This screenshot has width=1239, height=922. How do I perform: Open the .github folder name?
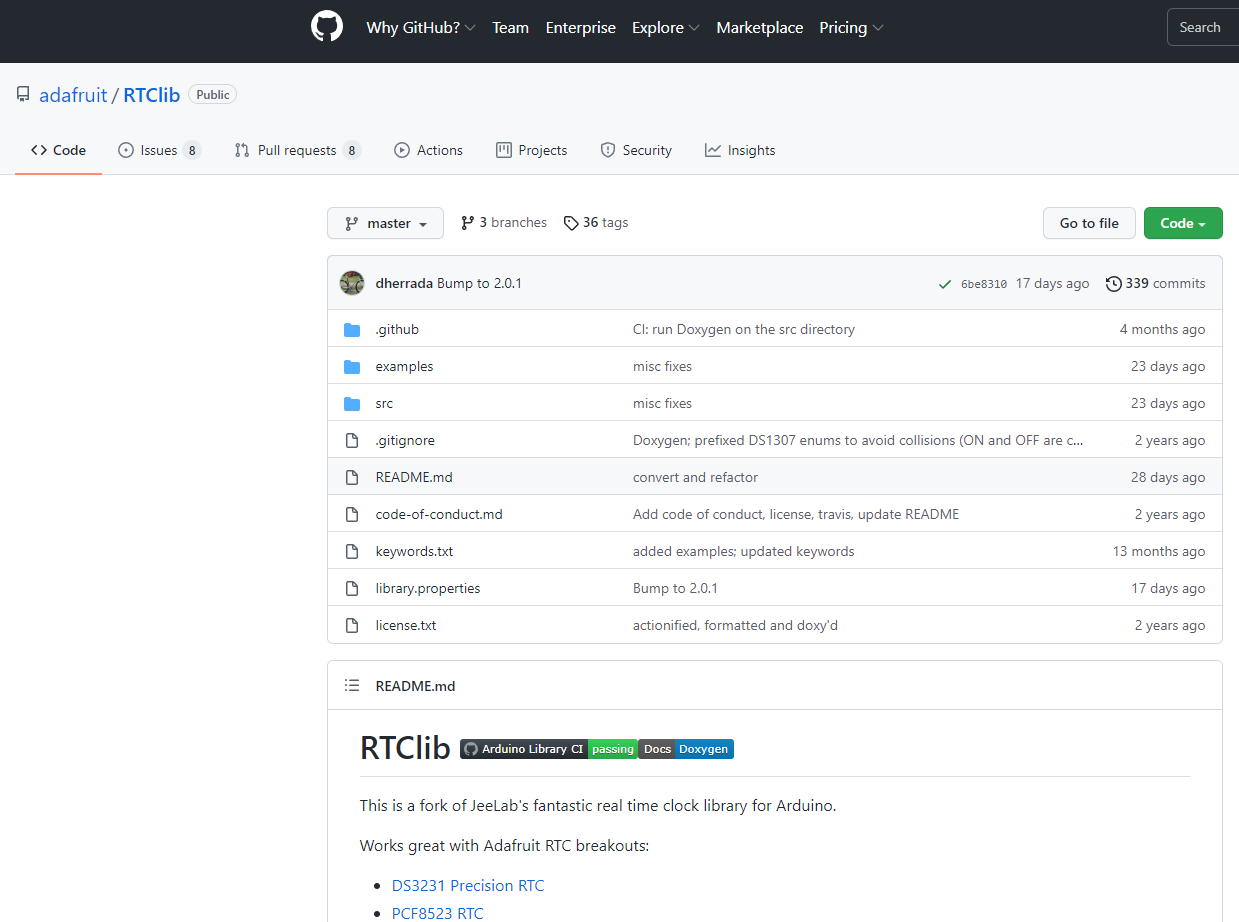[397, 330]
